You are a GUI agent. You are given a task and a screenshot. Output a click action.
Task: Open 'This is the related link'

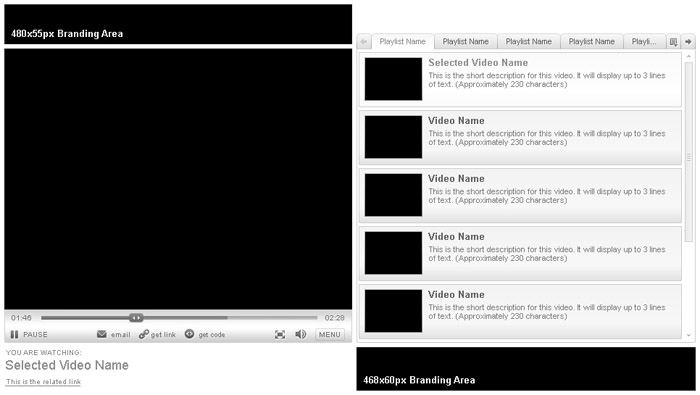click(43, 382)
